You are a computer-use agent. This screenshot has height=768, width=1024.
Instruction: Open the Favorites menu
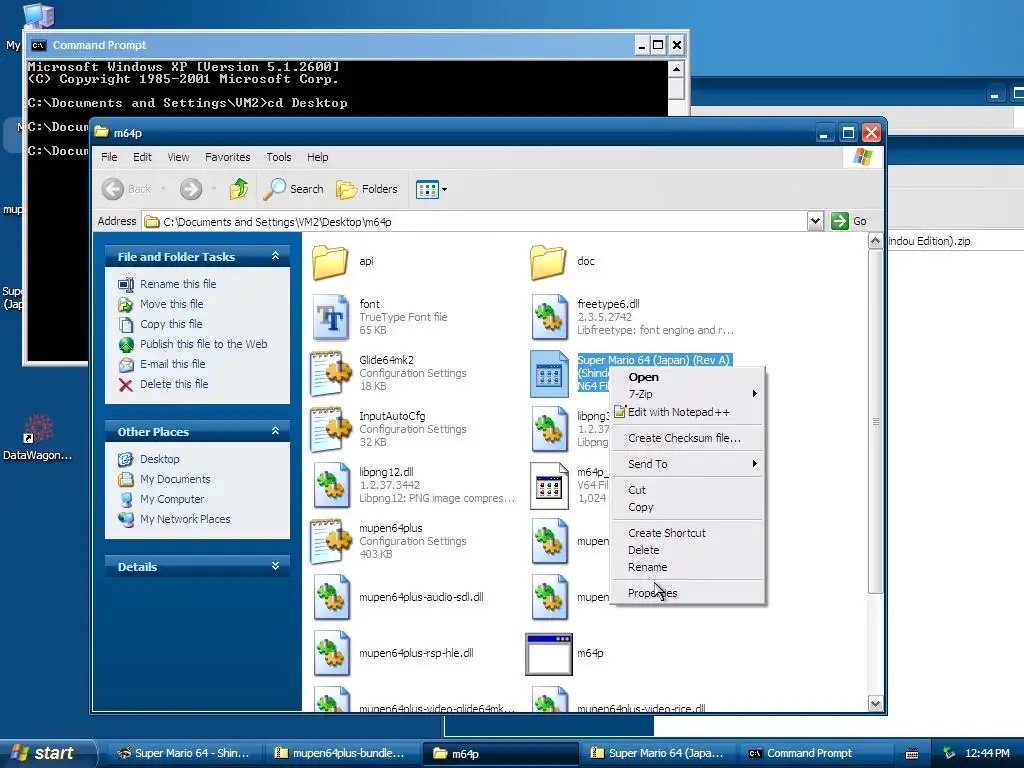pyautogui.click(x=228, y=157)
